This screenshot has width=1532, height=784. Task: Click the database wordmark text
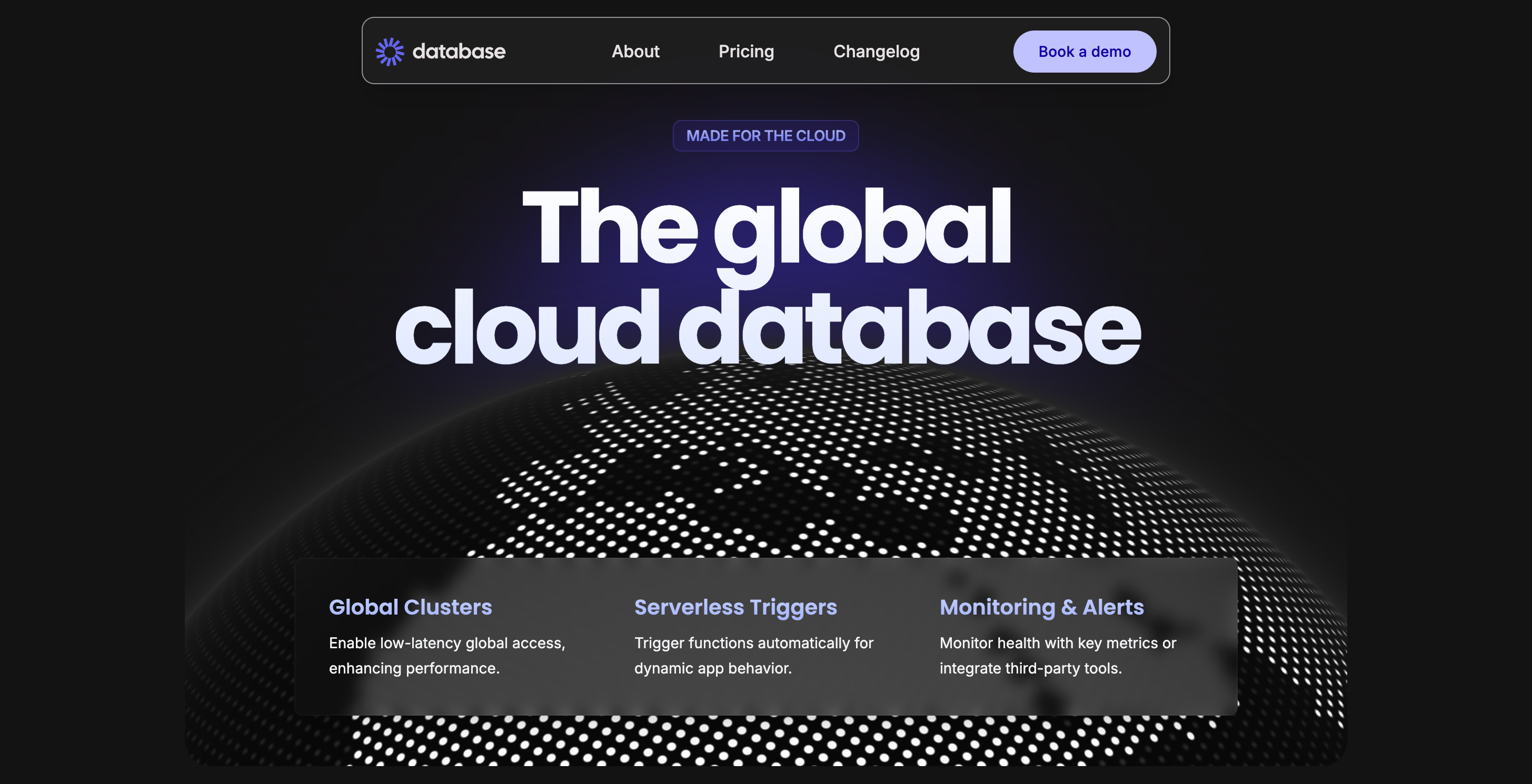459,52
